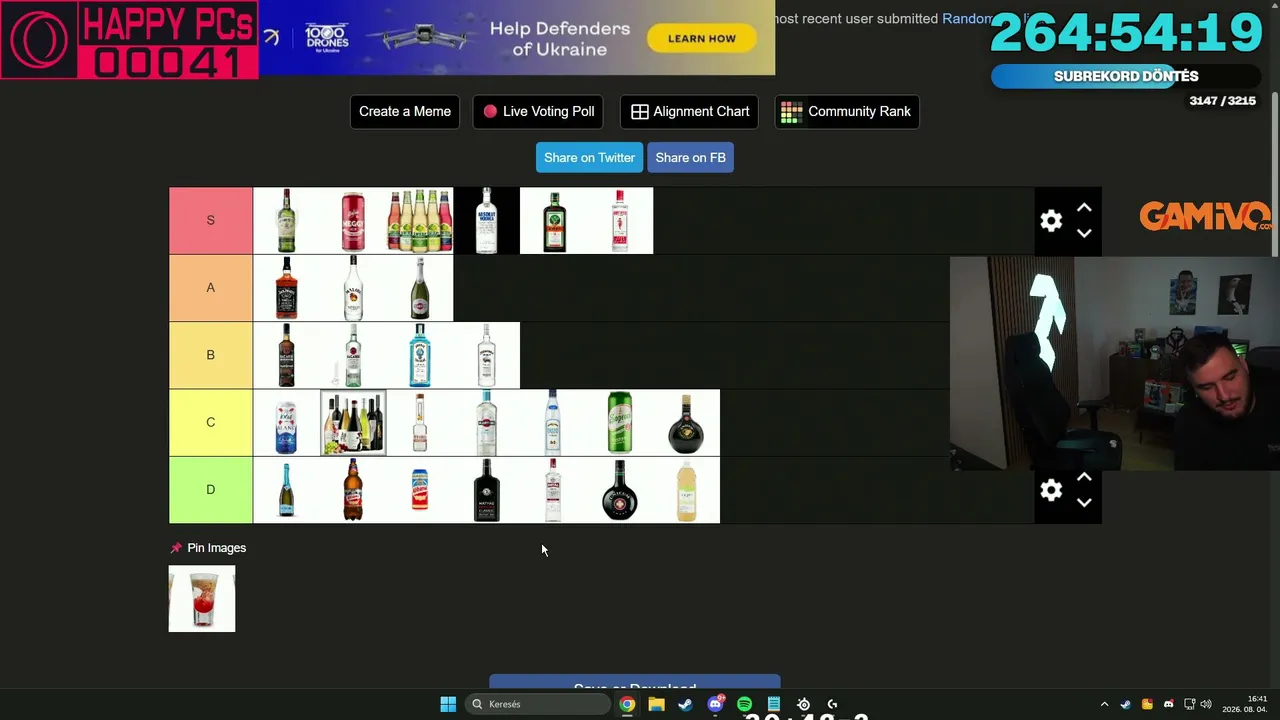Select the Jack Daniel's bottle in A tier
The height and width of the screenshot is (720, 1280).
(x=286, y=288)
